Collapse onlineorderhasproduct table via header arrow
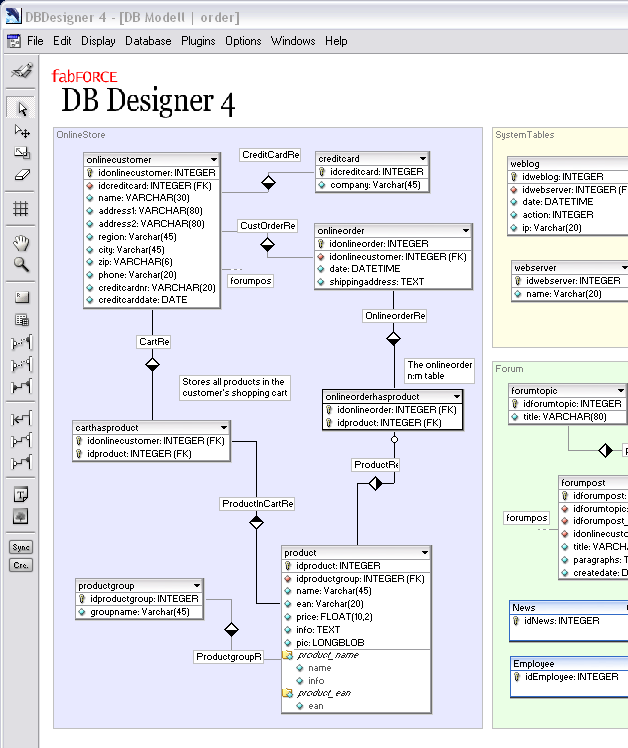 457,396
